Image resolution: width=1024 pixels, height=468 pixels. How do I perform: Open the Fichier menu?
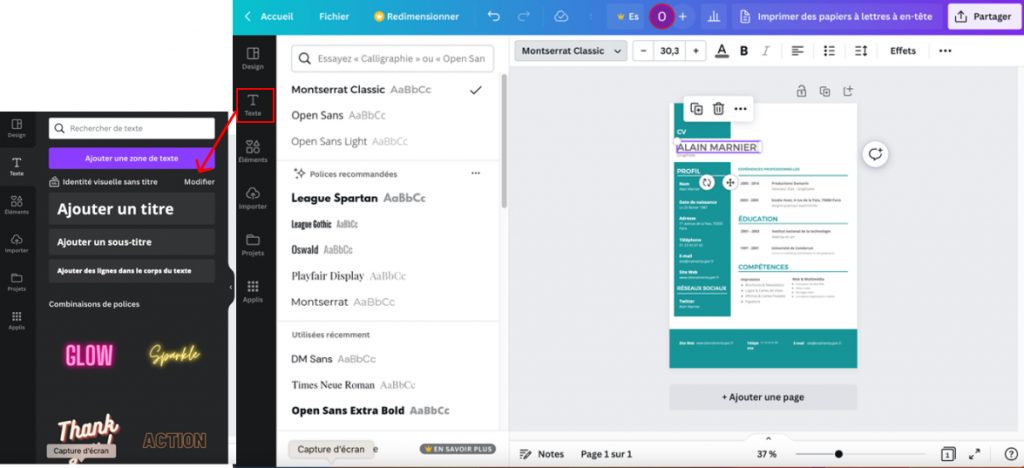pos(334,16)
